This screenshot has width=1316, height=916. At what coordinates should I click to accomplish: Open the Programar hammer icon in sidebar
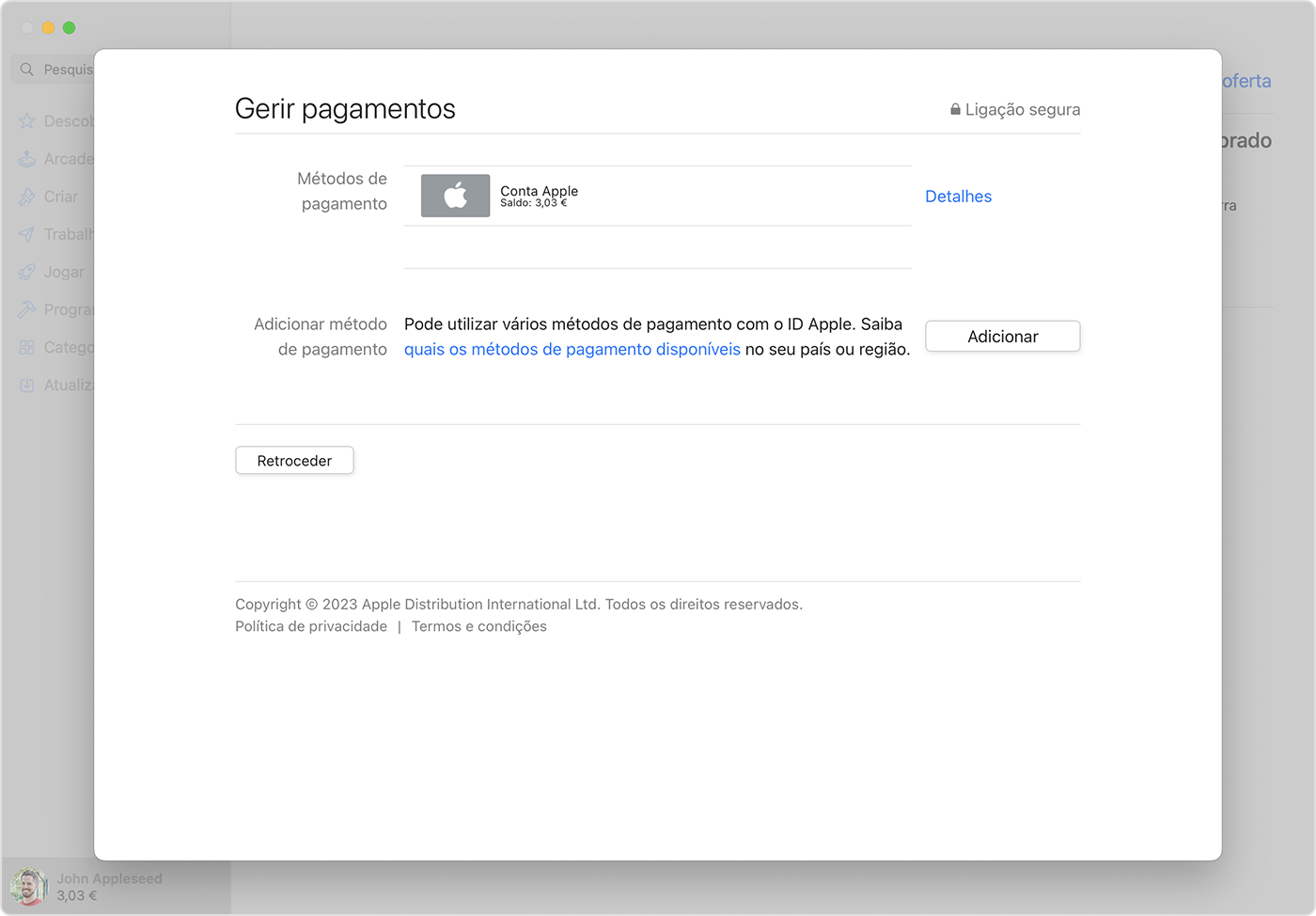26,309
